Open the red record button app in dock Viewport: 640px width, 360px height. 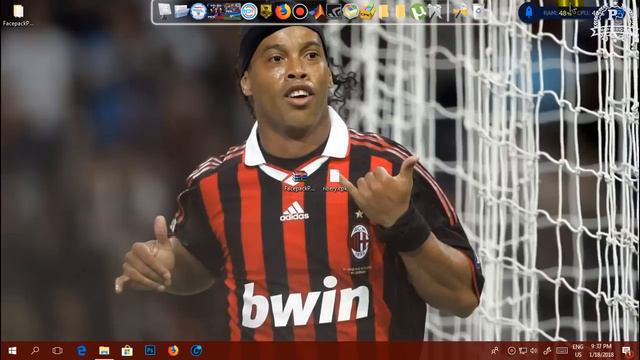pyautogui.click(x=300, y=11)
